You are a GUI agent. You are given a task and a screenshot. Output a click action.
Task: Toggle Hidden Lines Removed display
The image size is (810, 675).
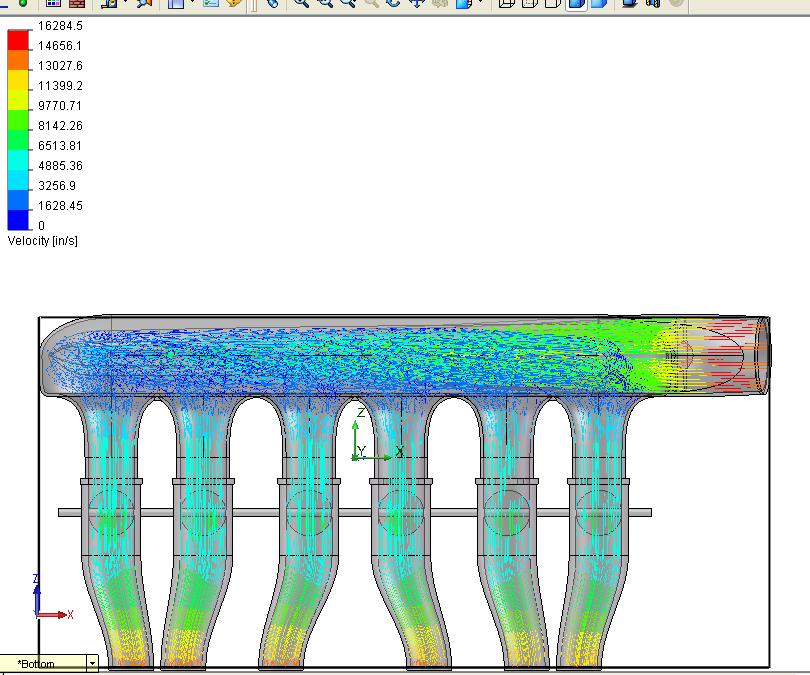click(x=552, y=4)
